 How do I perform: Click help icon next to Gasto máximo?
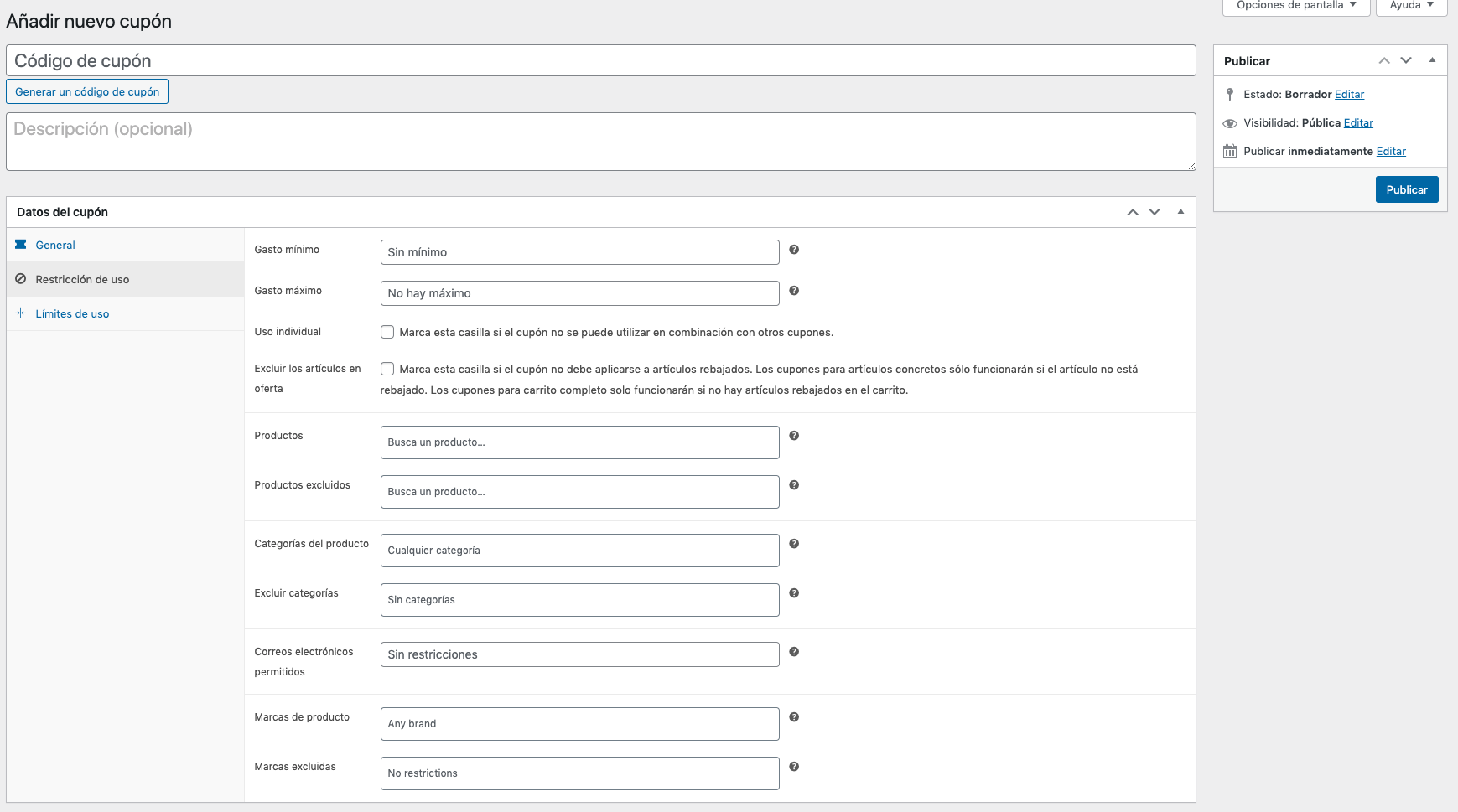pos(794,291)
